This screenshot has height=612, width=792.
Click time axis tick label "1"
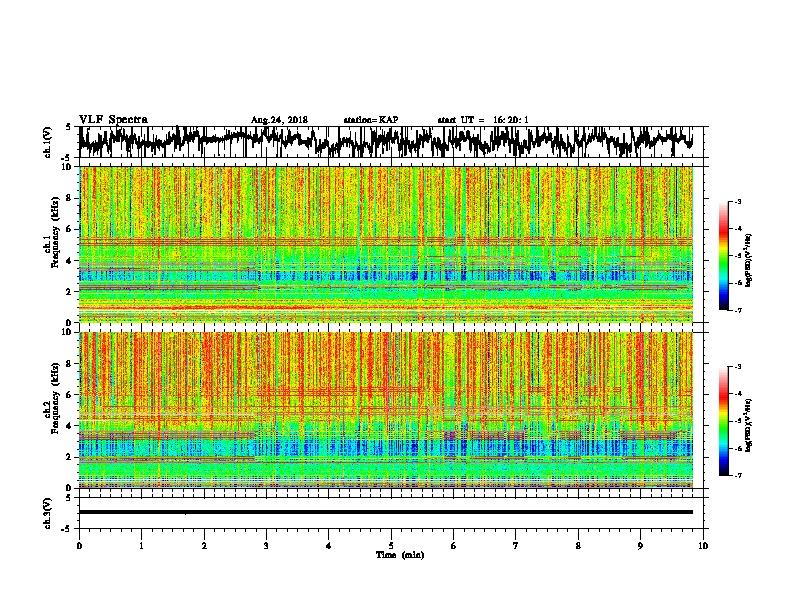click(141, 546)
